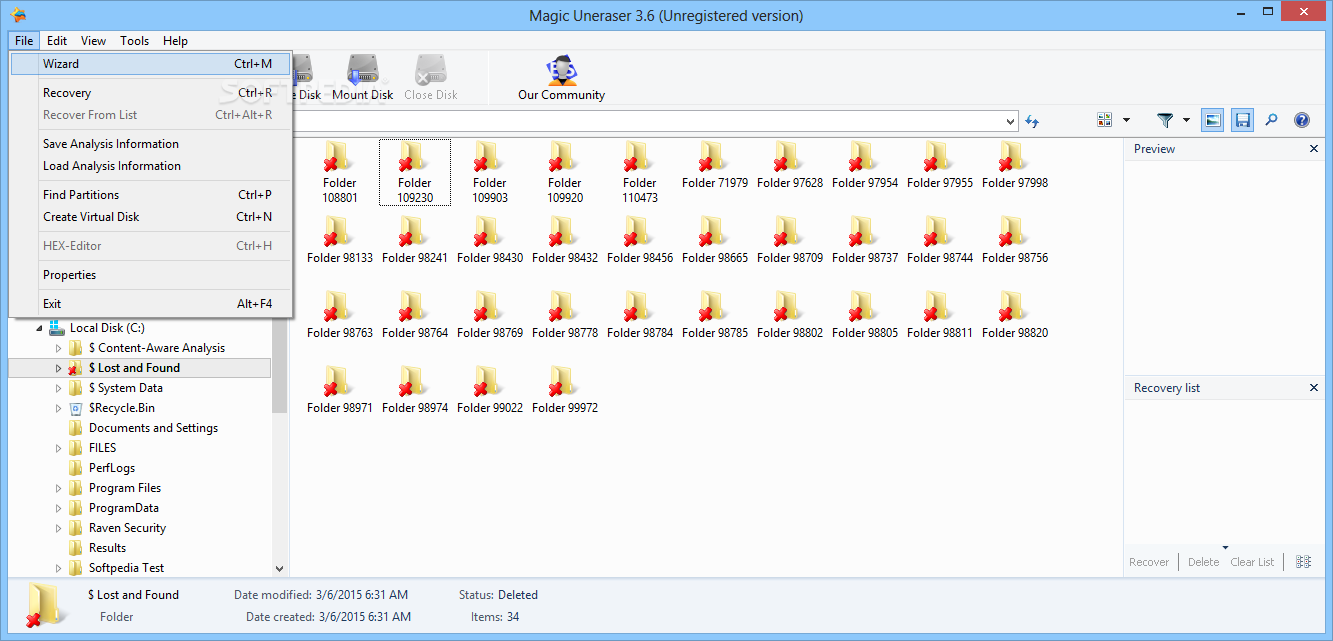This screenshot has height=641, width=1333.
Task: Select deleted Folder 71979 icon
Action: (712, 158)
